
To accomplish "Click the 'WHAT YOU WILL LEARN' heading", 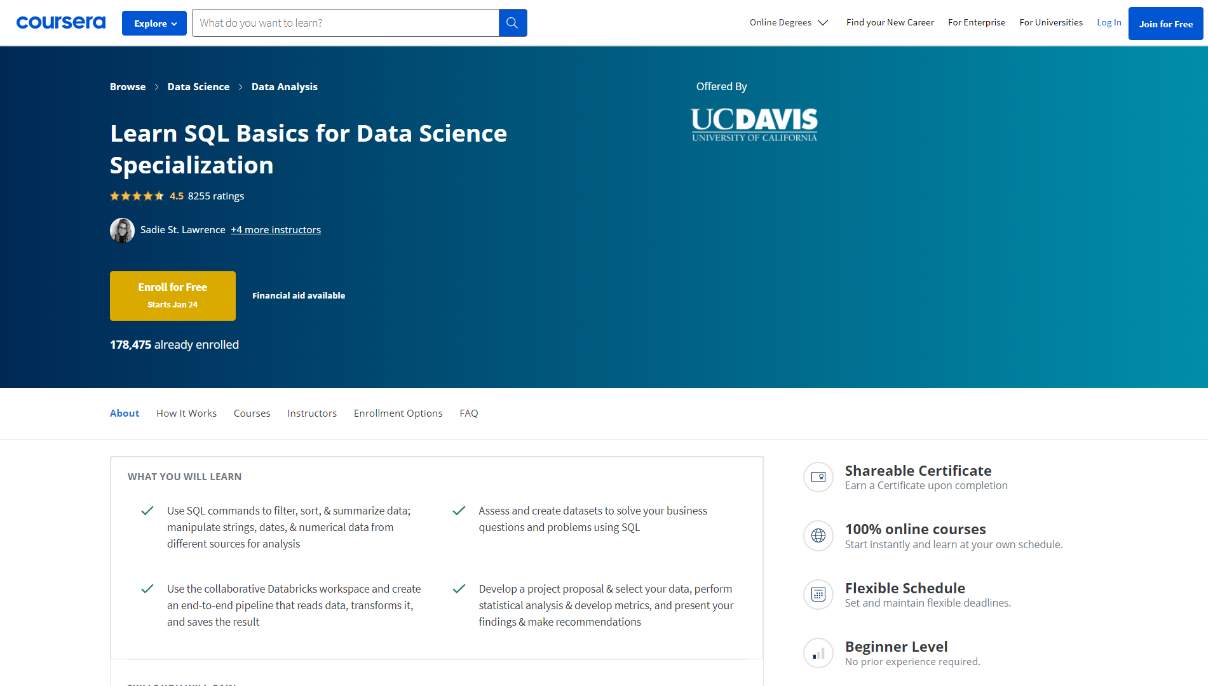I will (x=185, y=477).
